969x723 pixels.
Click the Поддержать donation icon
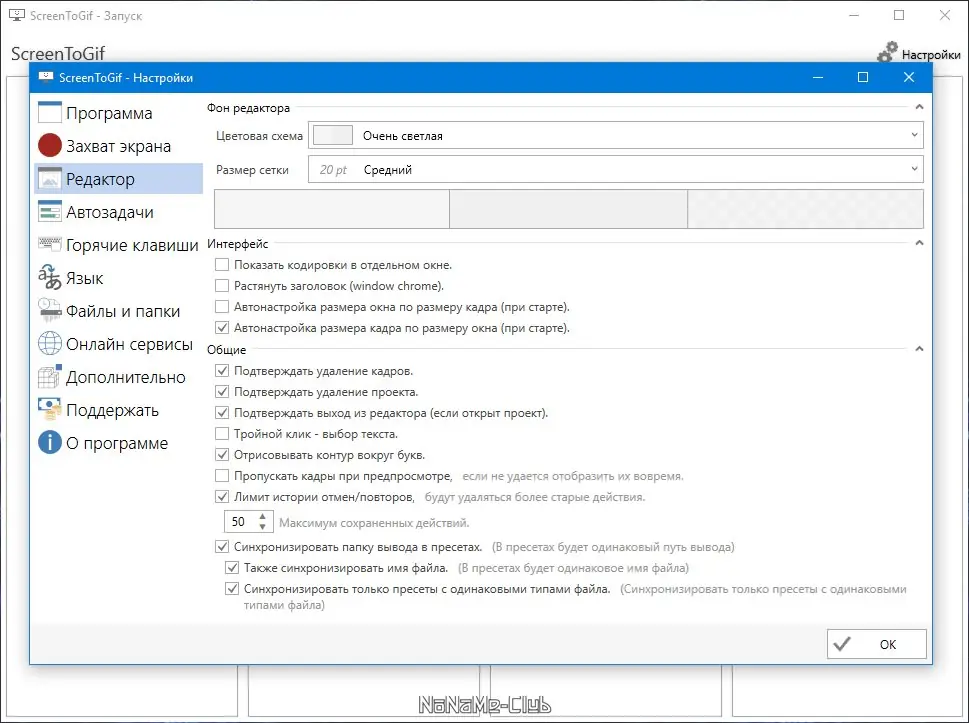click(49, 409)
